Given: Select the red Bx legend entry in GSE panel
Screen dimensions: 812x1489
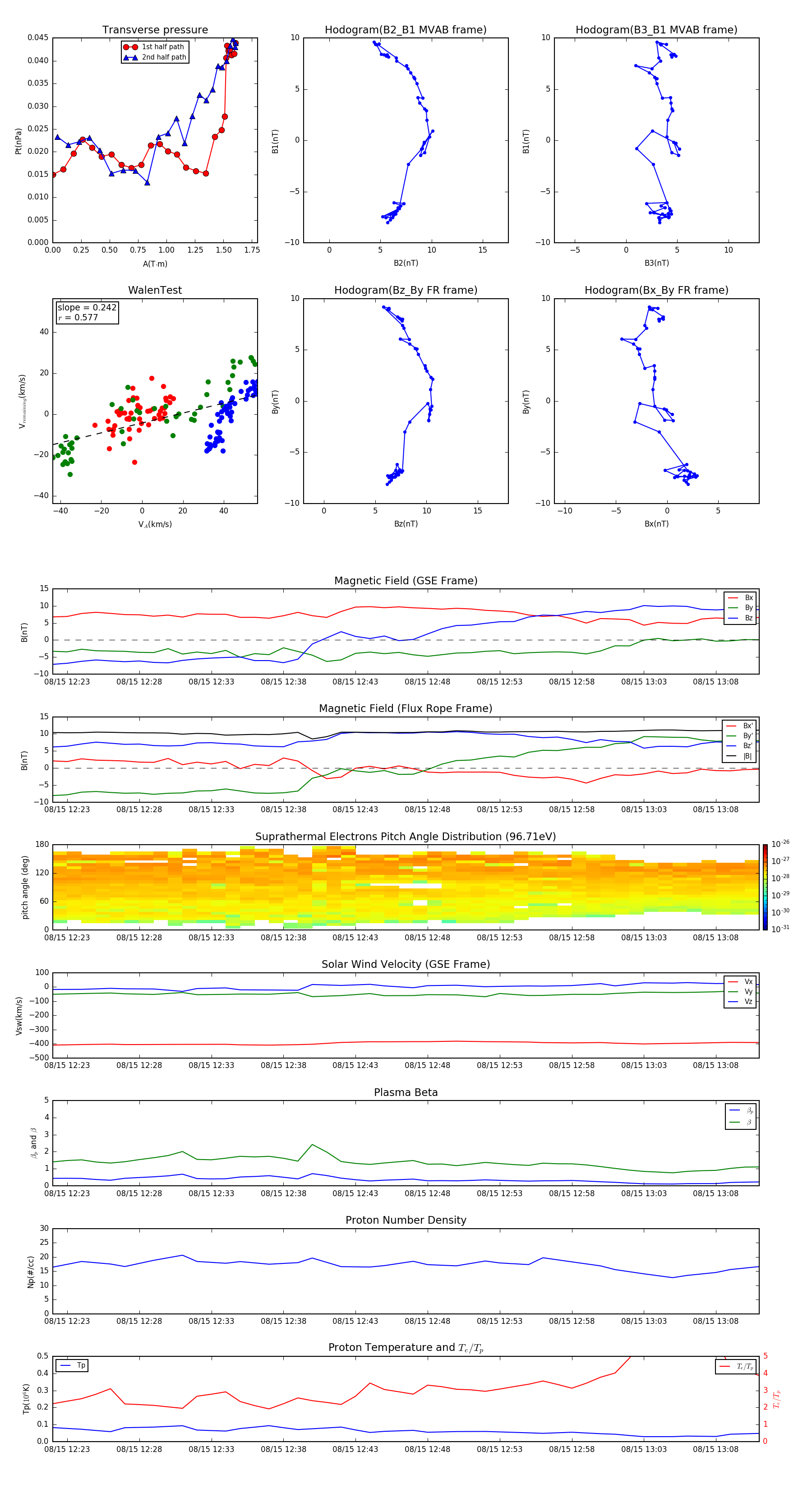Looking at the screenshot, I should [x=740, y=598].
